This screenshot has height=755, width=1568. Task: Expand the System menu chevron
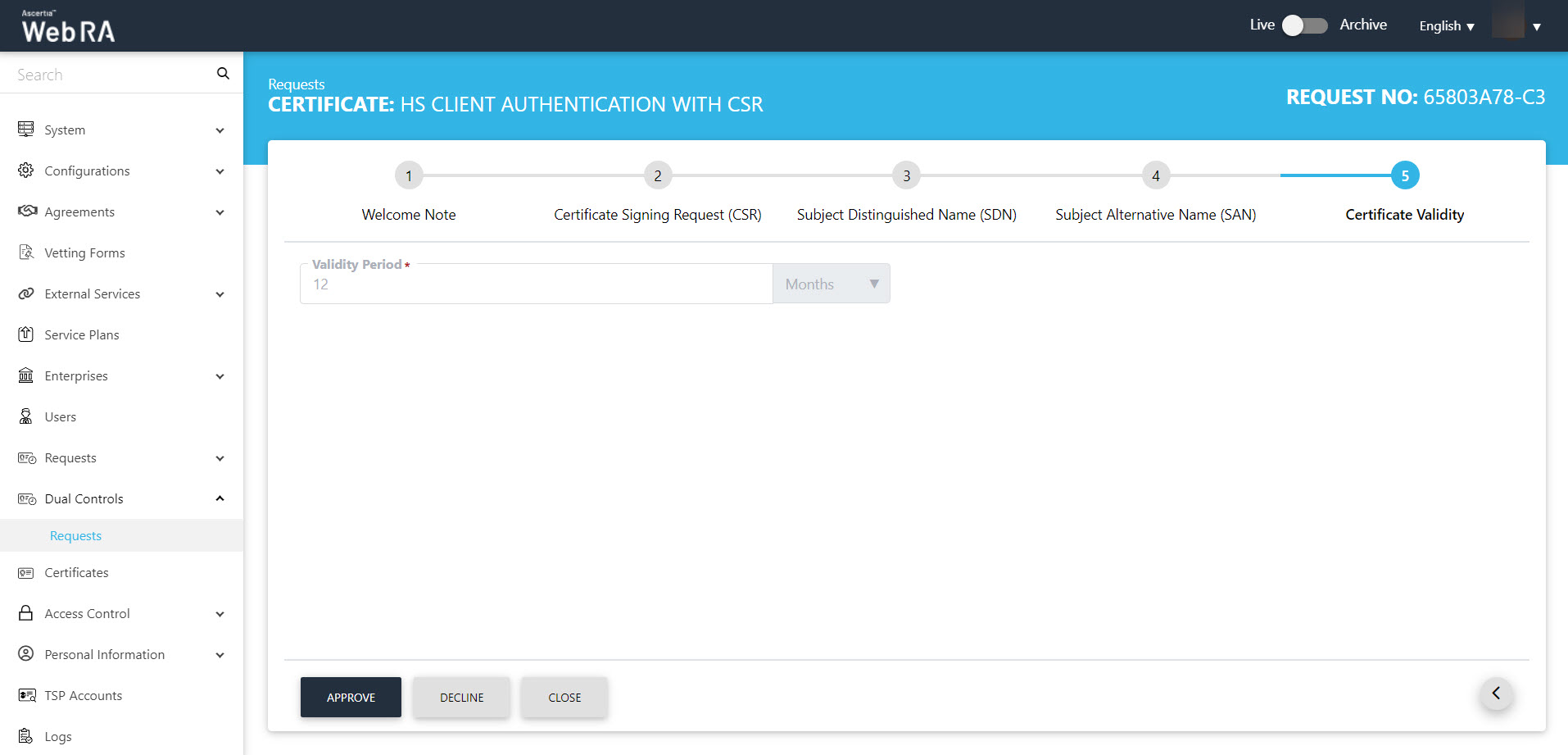[x=220, y=130]
